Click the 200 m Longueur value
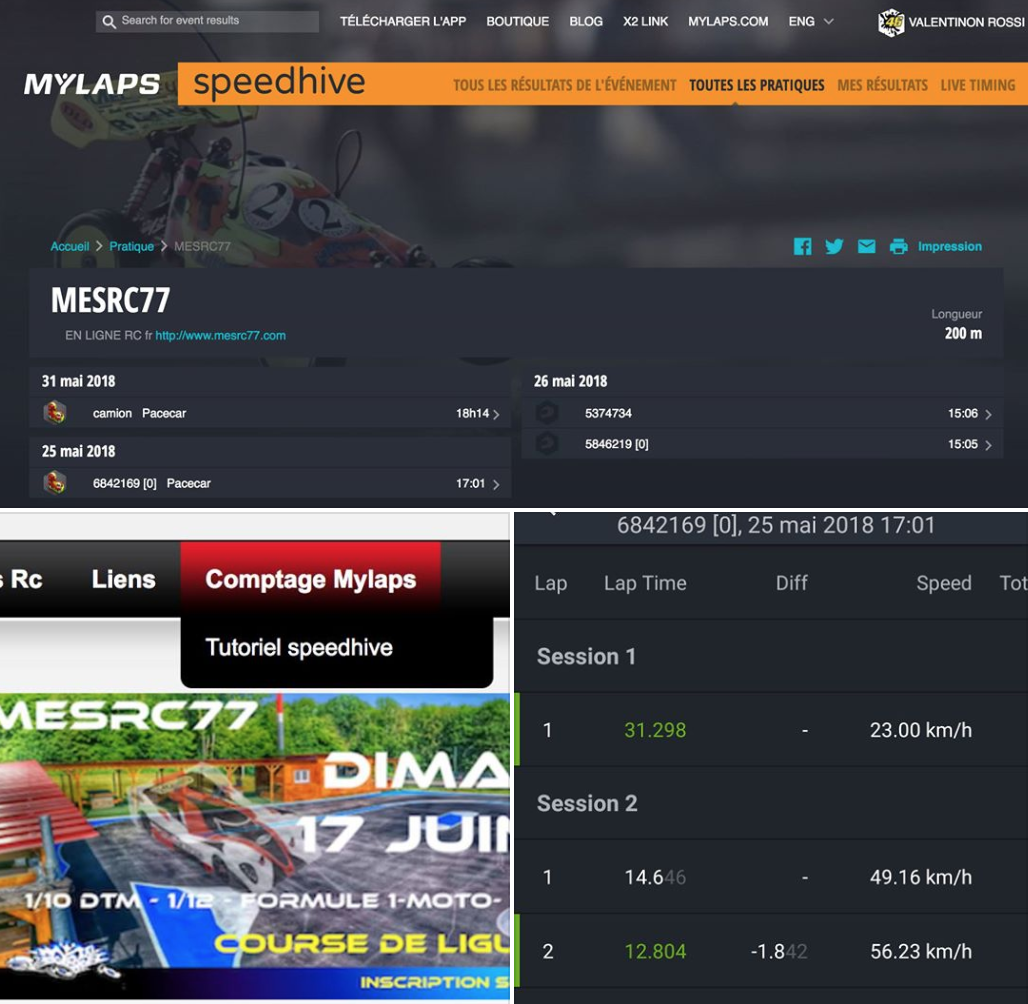 click(963, 333)
